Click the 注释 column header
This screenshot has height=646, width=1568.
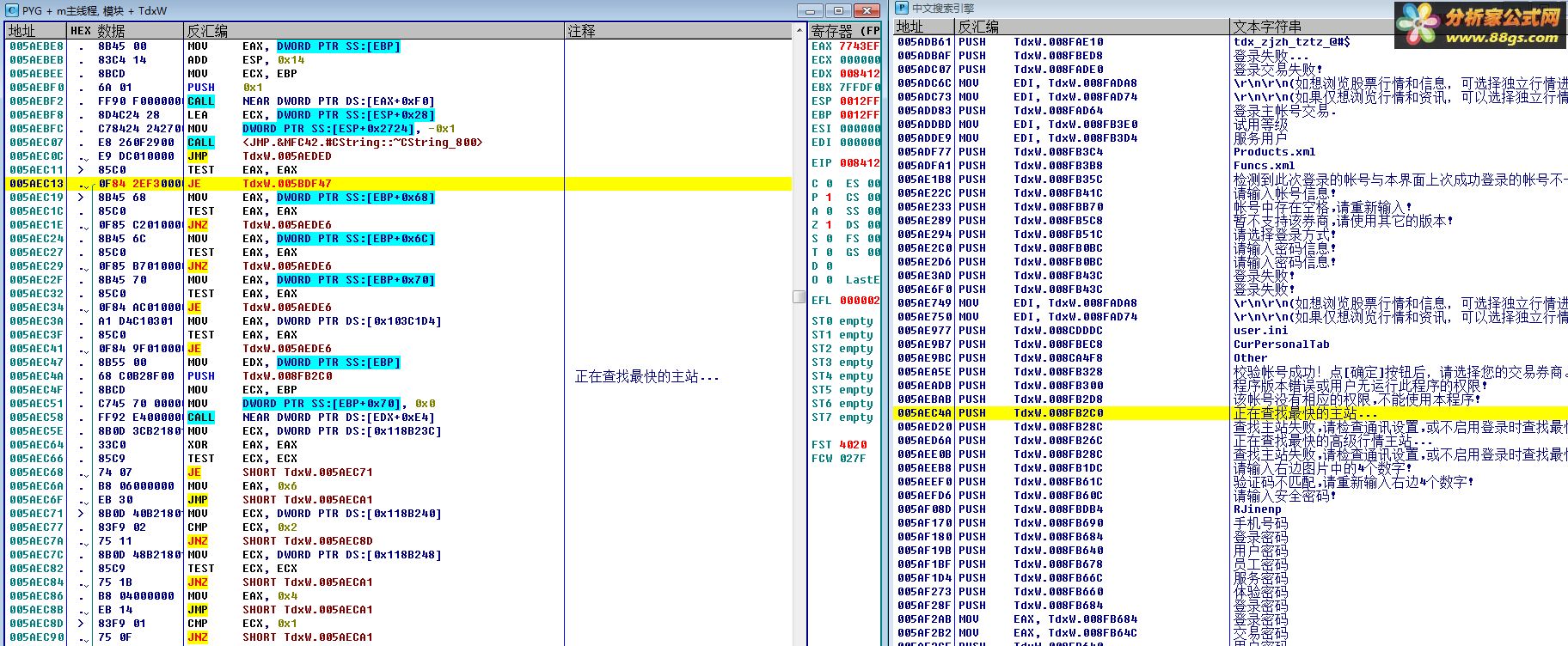coord(678,31)
